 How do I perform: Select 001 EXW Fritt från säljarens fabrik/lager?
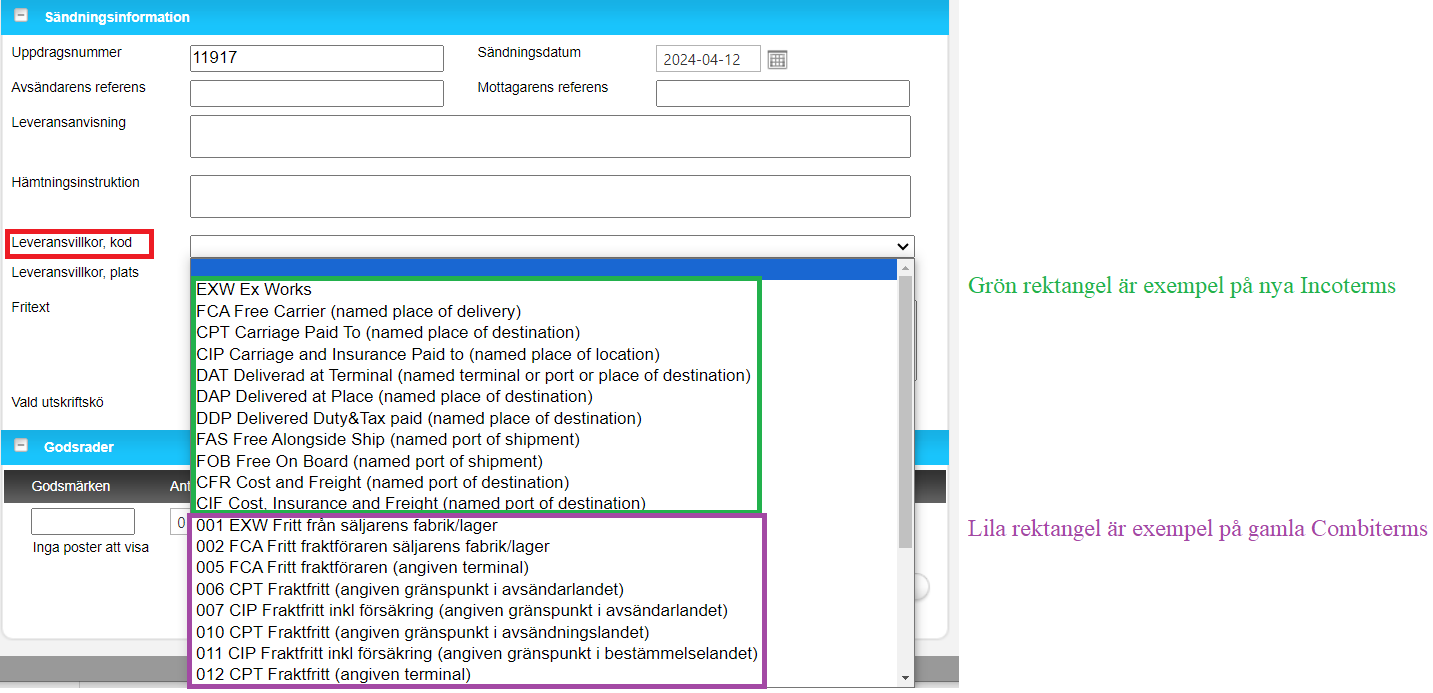(x=346, y=525)
